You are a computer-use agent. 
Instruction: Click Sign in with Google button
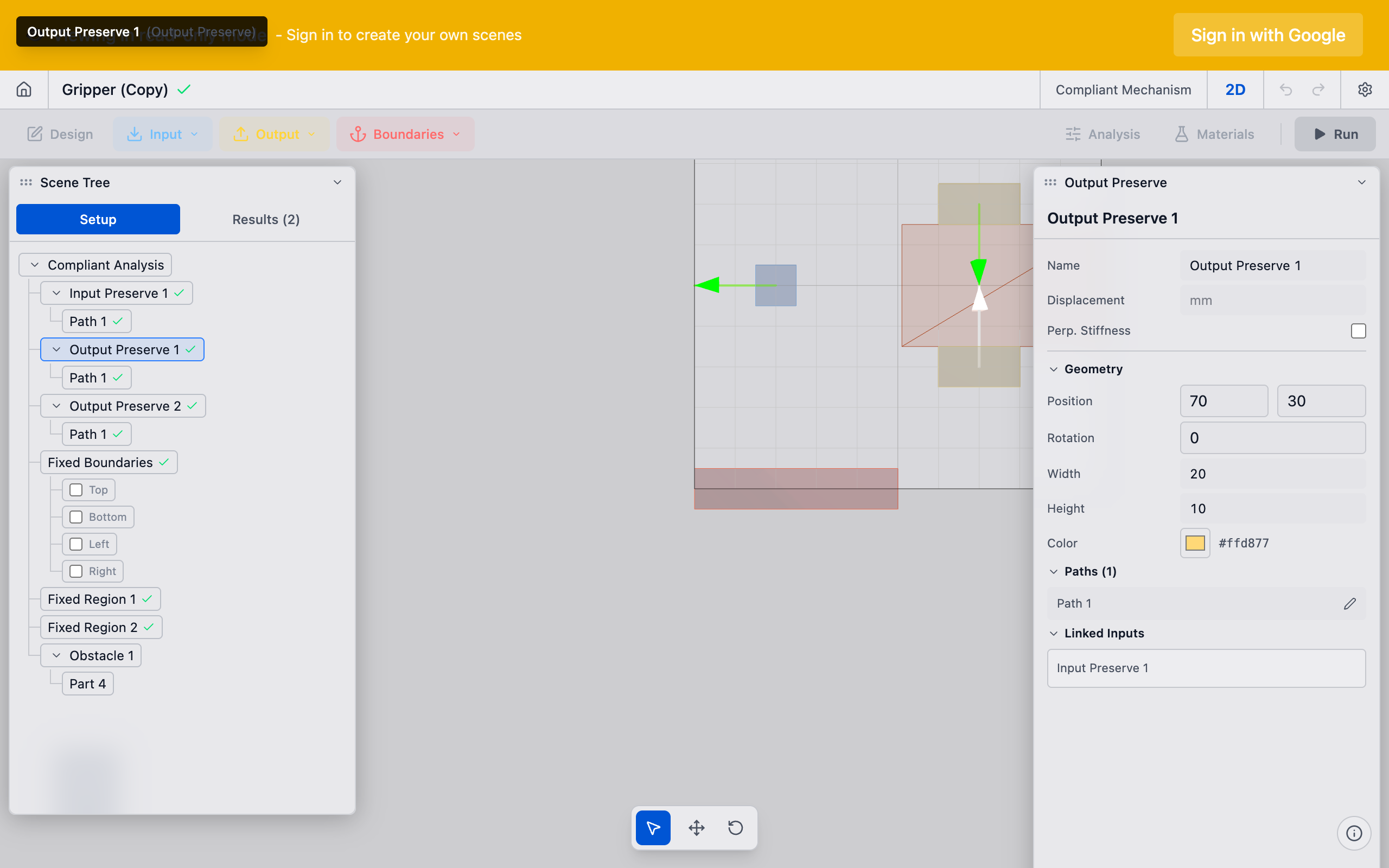1267,35
